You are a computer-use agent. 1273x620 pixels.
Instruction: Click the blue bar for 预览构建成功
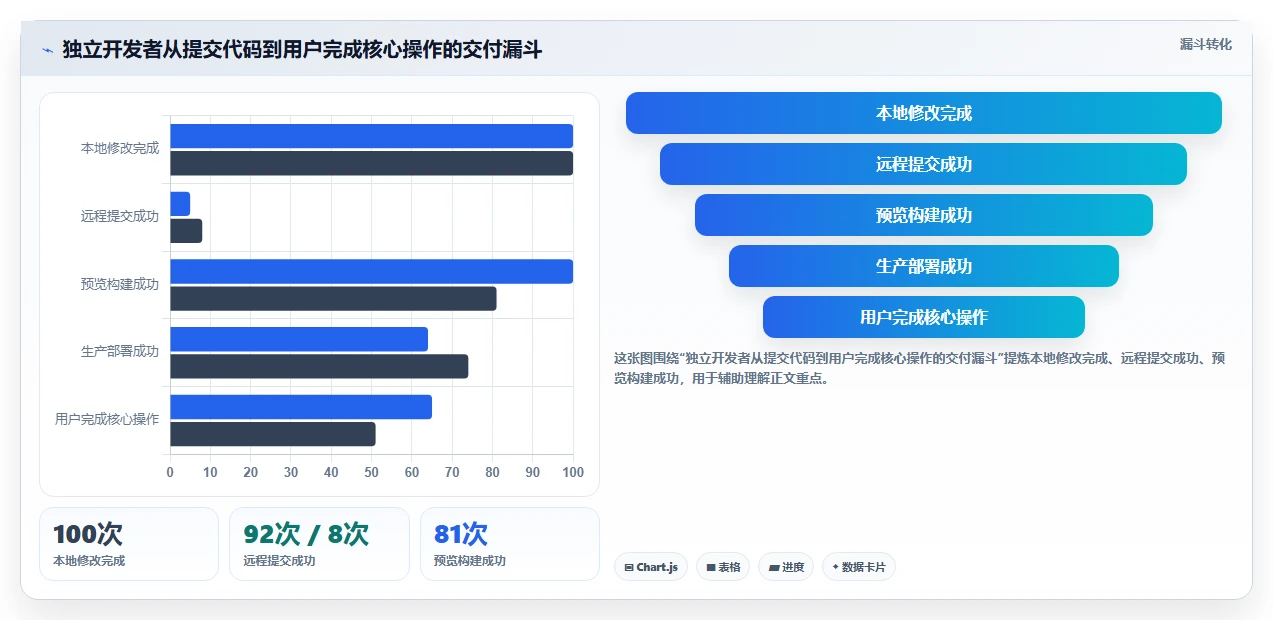pos(371,271)
